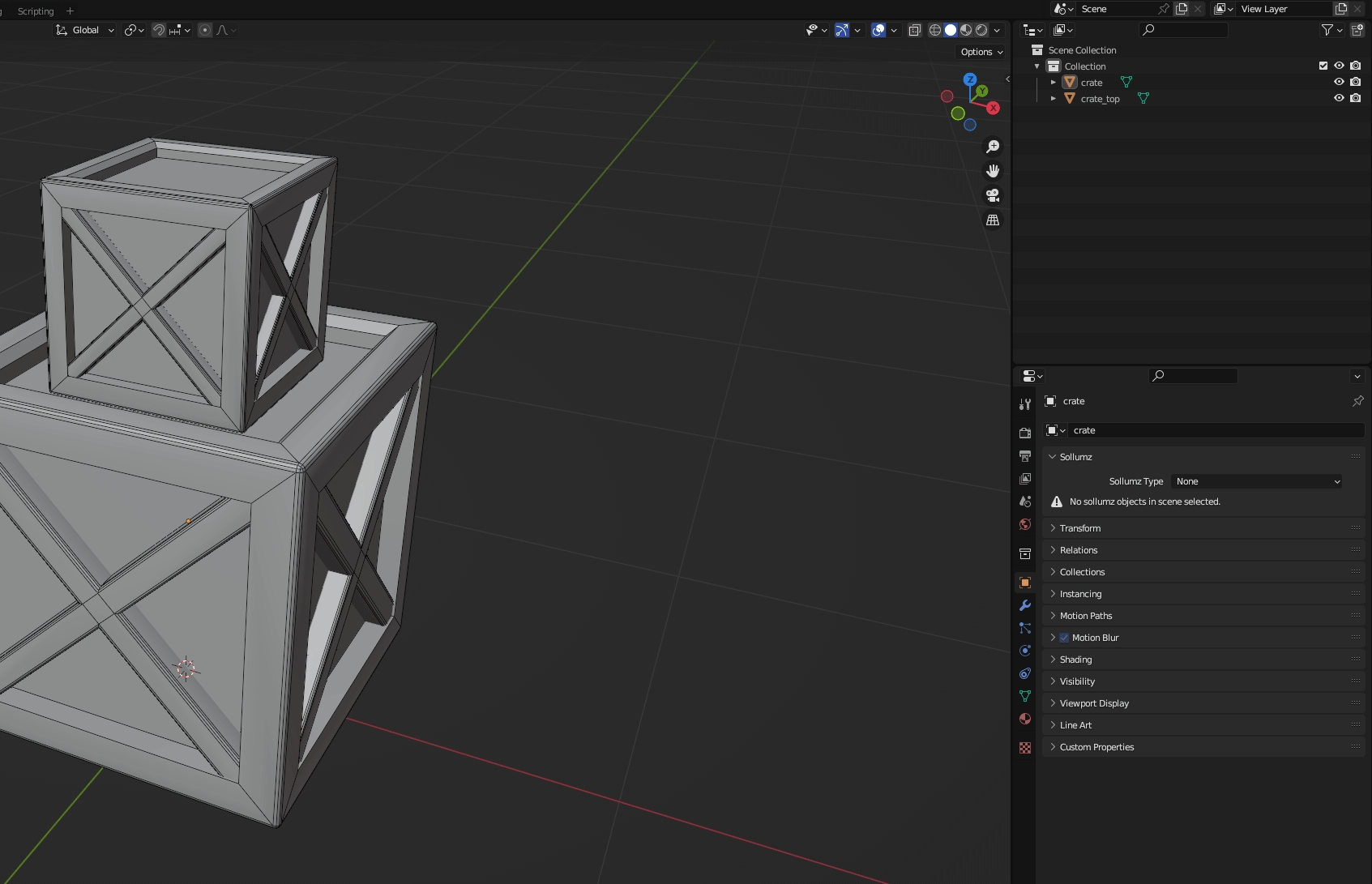The image size is (1372, 884).
Task: Click the red X axis on gizmo
Action: coord(993,108)
